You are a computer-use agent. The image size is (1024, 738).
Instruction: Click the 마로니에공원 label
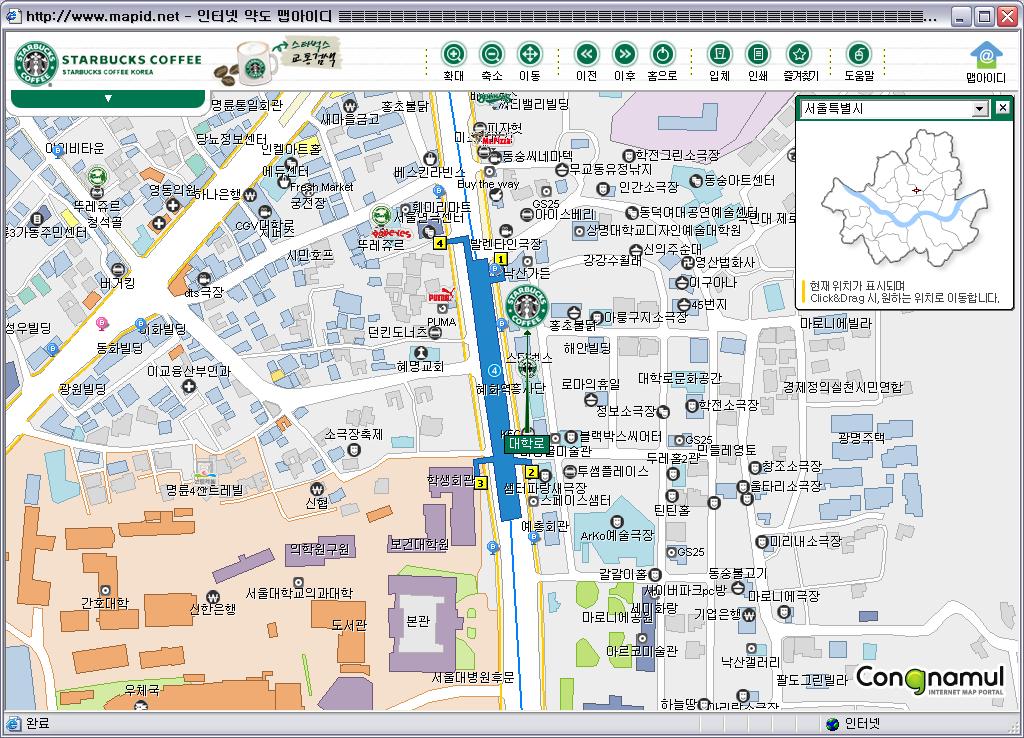tap(617, 616)
